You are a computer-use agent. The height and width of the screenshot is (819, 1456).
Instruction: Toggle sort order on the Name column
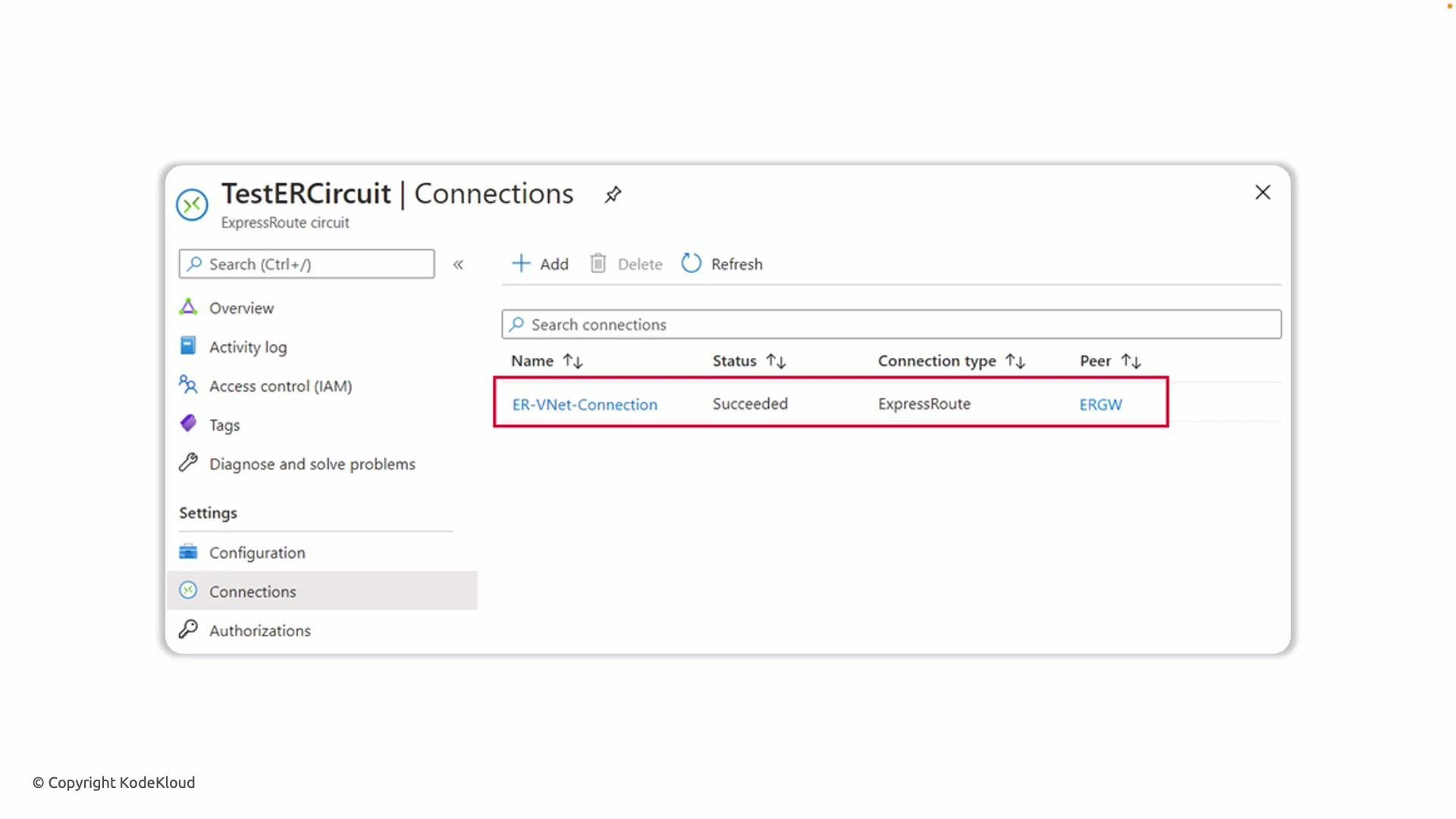pyautogui.click(x=573, y=361)
